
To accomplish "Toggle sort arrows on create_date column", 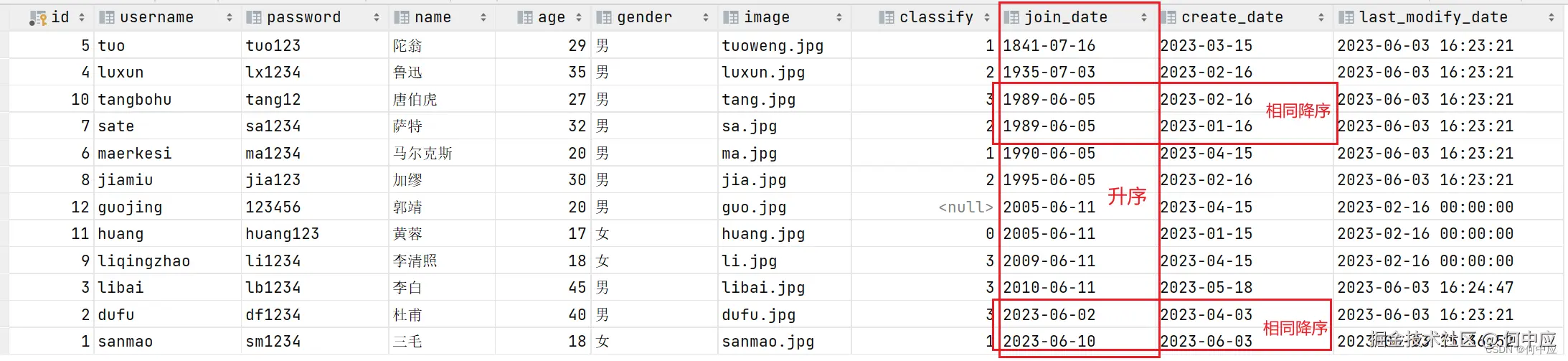I will pyautogui.click(x=1321, y=17).
